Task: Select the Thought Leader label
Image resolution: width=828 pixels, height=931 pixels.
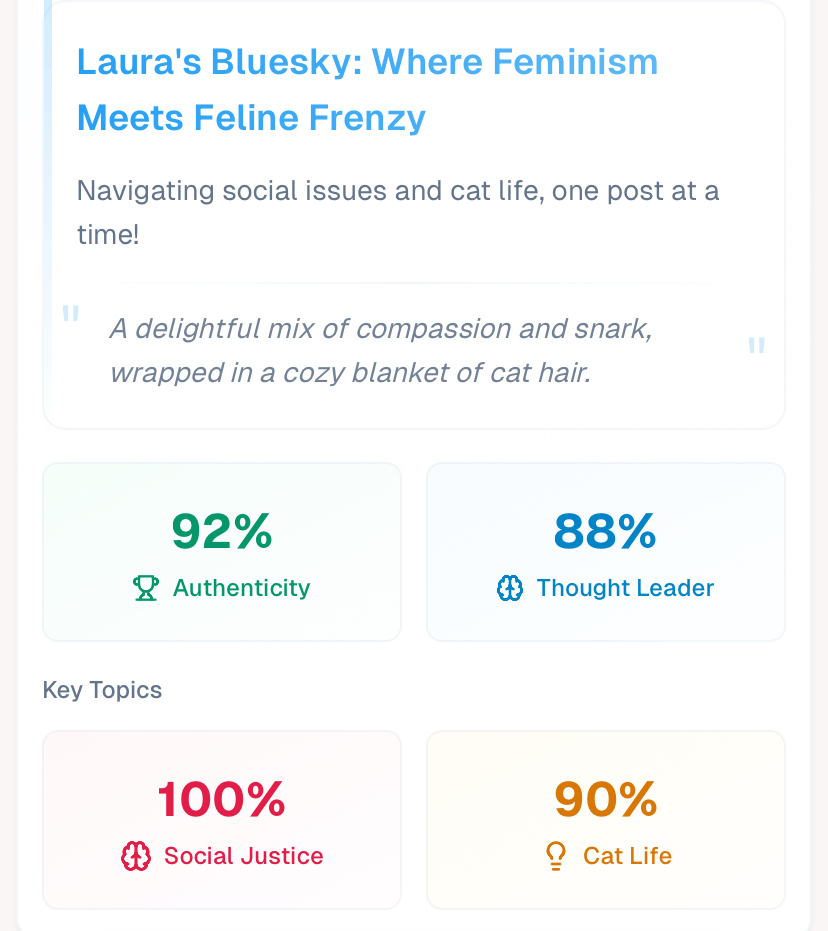Action: pyautogui.click(x=625, y=588)
